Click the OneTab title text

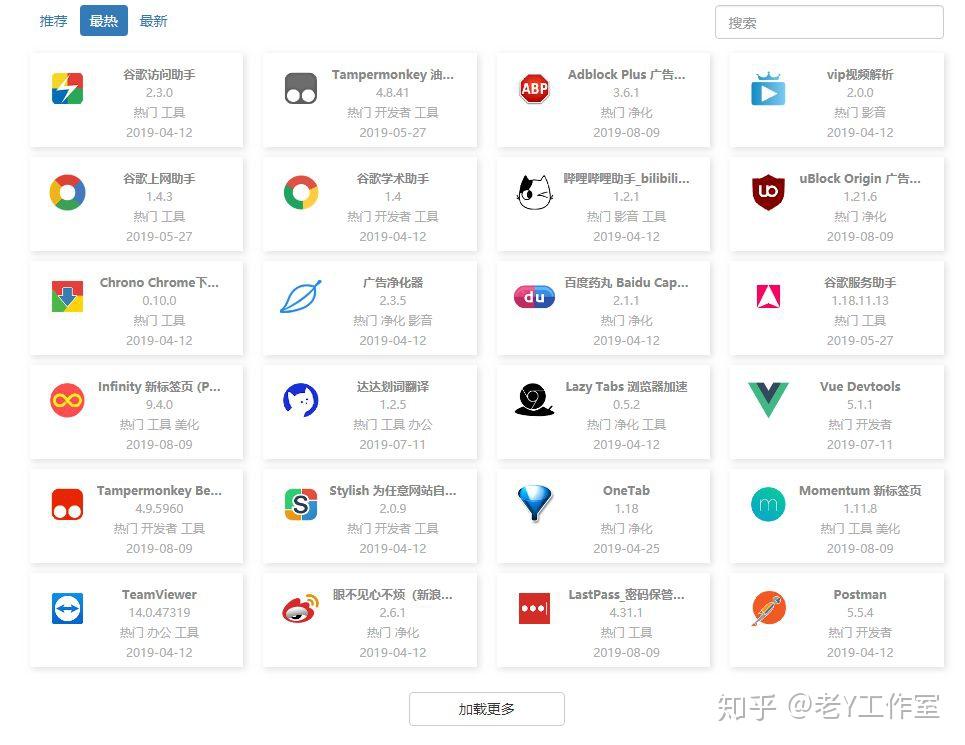[626, 490]
